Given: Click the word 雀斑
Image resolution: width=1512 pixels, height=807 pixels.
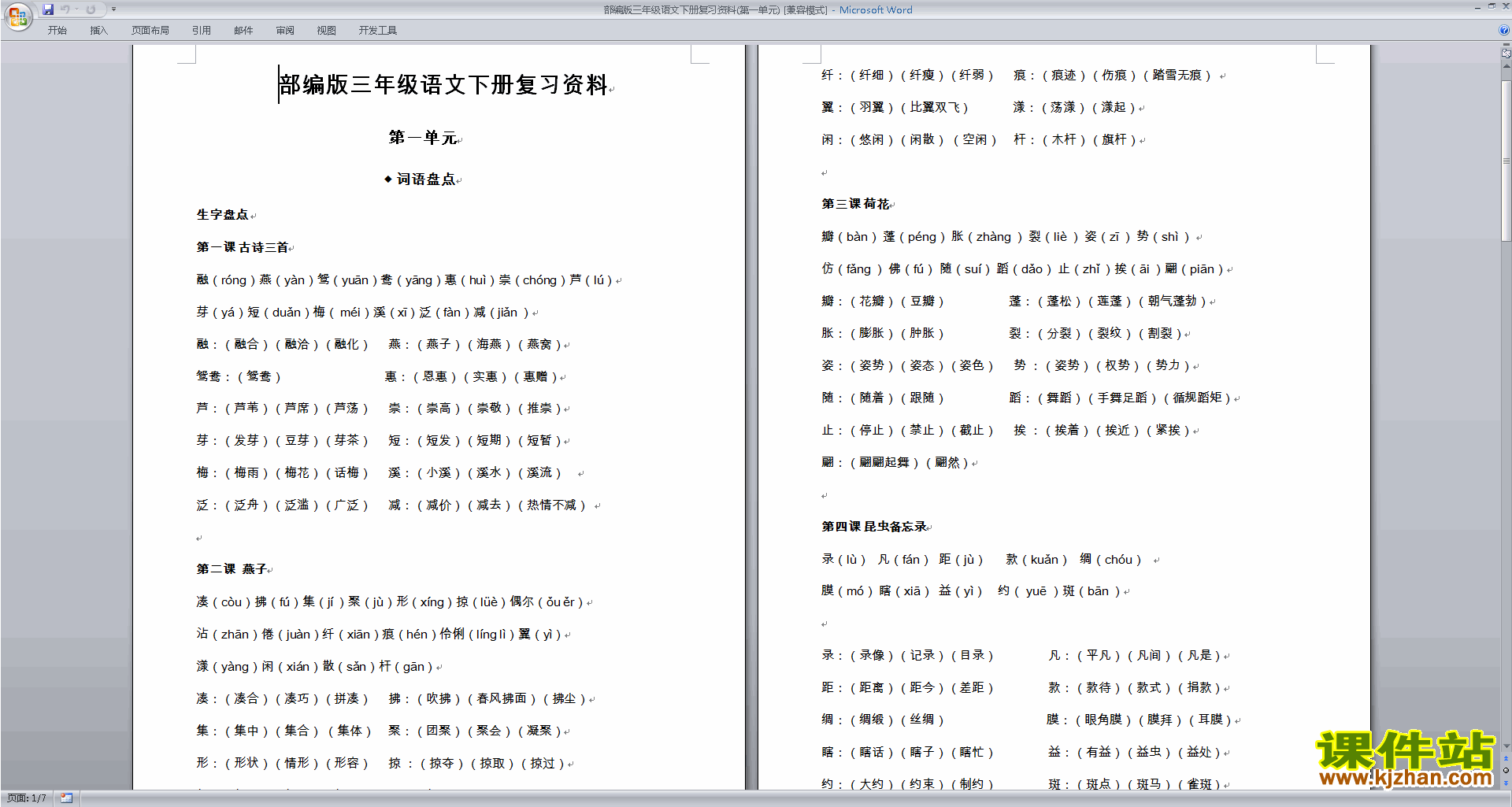Looking at the screenshot, I should pos(1199,784).
